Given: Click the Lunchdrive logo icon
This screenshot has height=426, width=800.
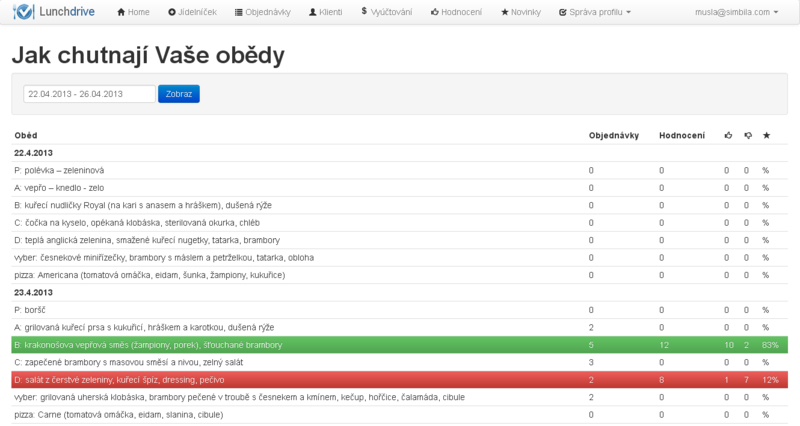Looking at the screenshot, I should (22, 12).
